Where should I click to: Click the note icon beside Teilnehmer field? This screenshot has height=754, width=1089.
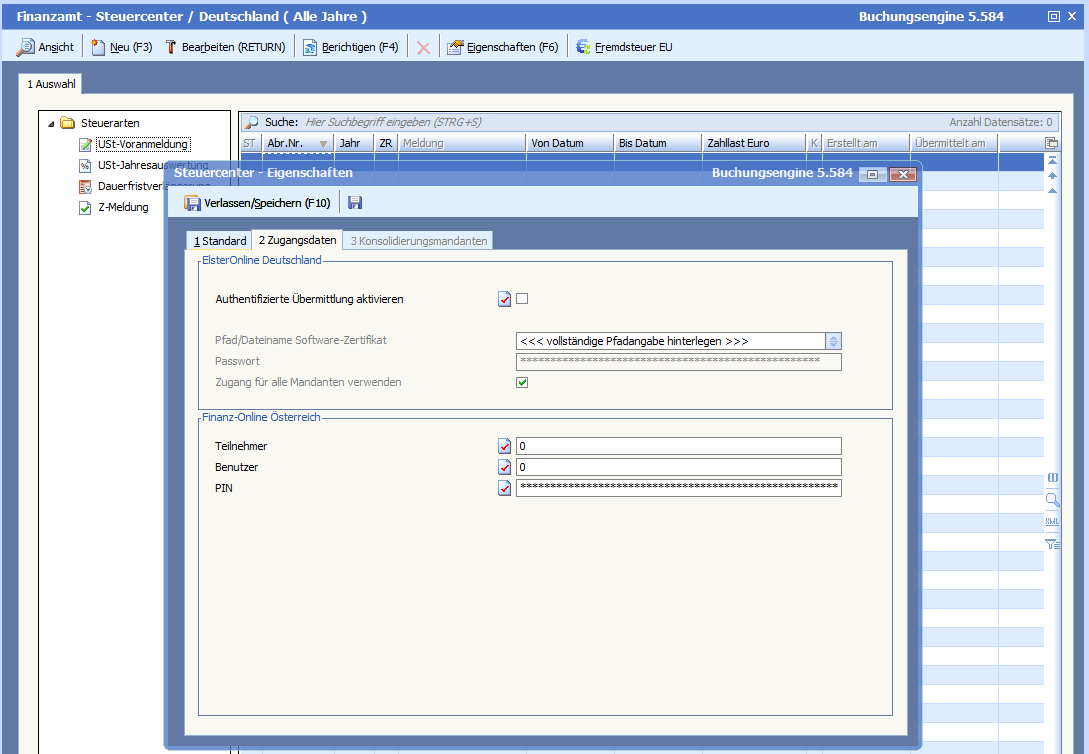point(504,446)
